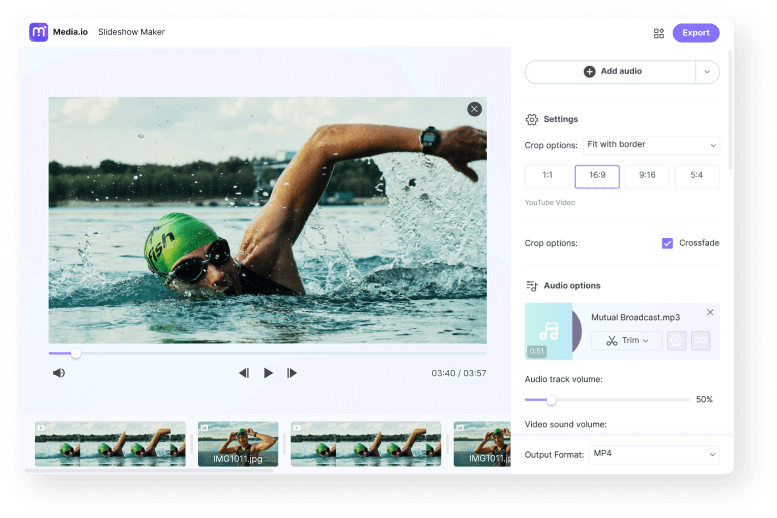Skip to next frame
This screenshot has height=518, width=777.
pos(292,373)
